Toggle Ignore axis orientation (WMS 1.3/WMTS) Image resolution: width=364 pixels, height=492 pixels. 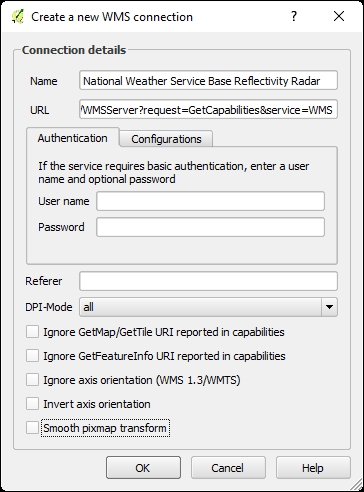coord(32,380)
